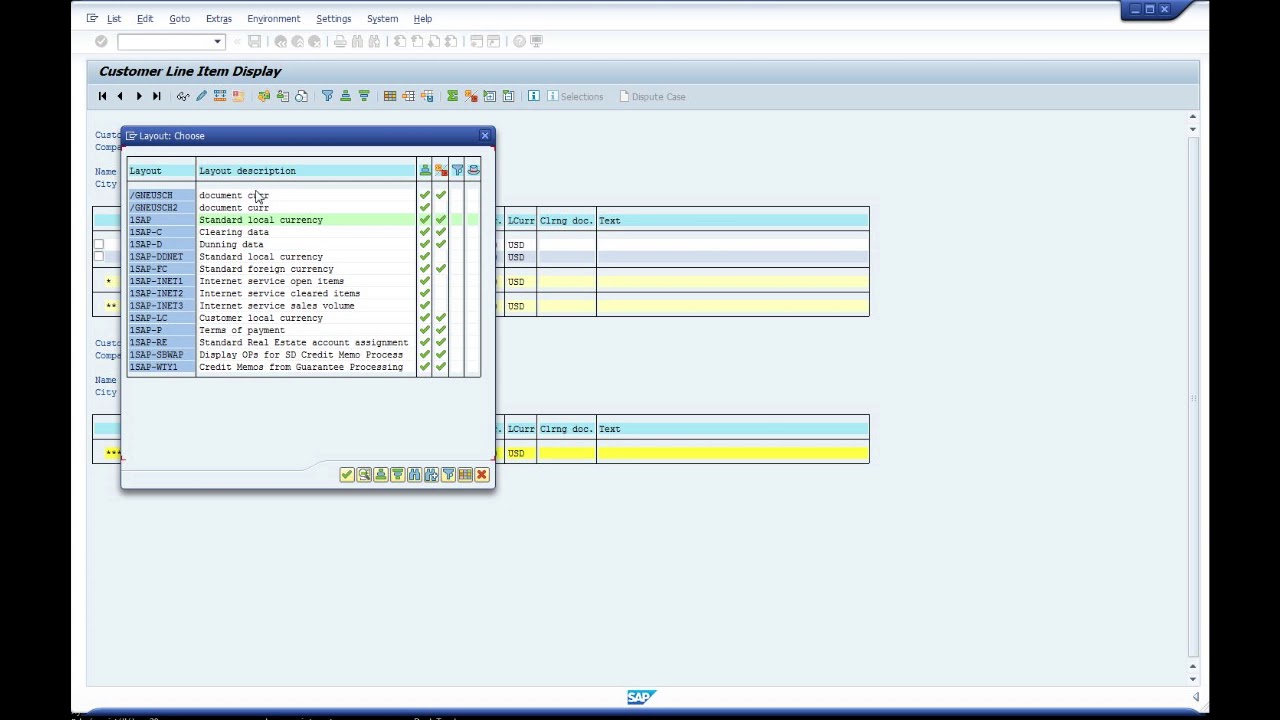Cancel the dialog with the red X button

tap(482, 474)
